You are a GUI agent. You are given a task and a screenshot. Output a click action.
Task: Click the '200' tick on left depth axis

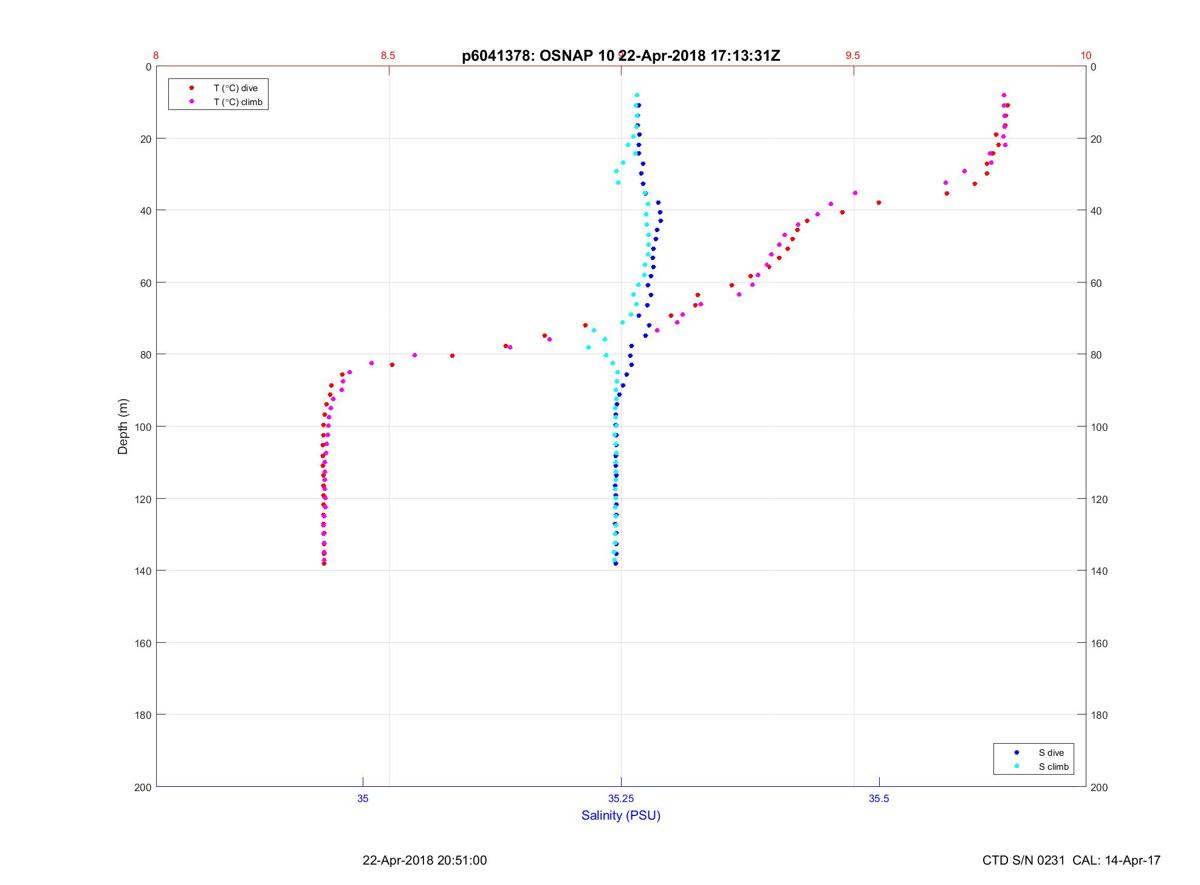point(142,787)
